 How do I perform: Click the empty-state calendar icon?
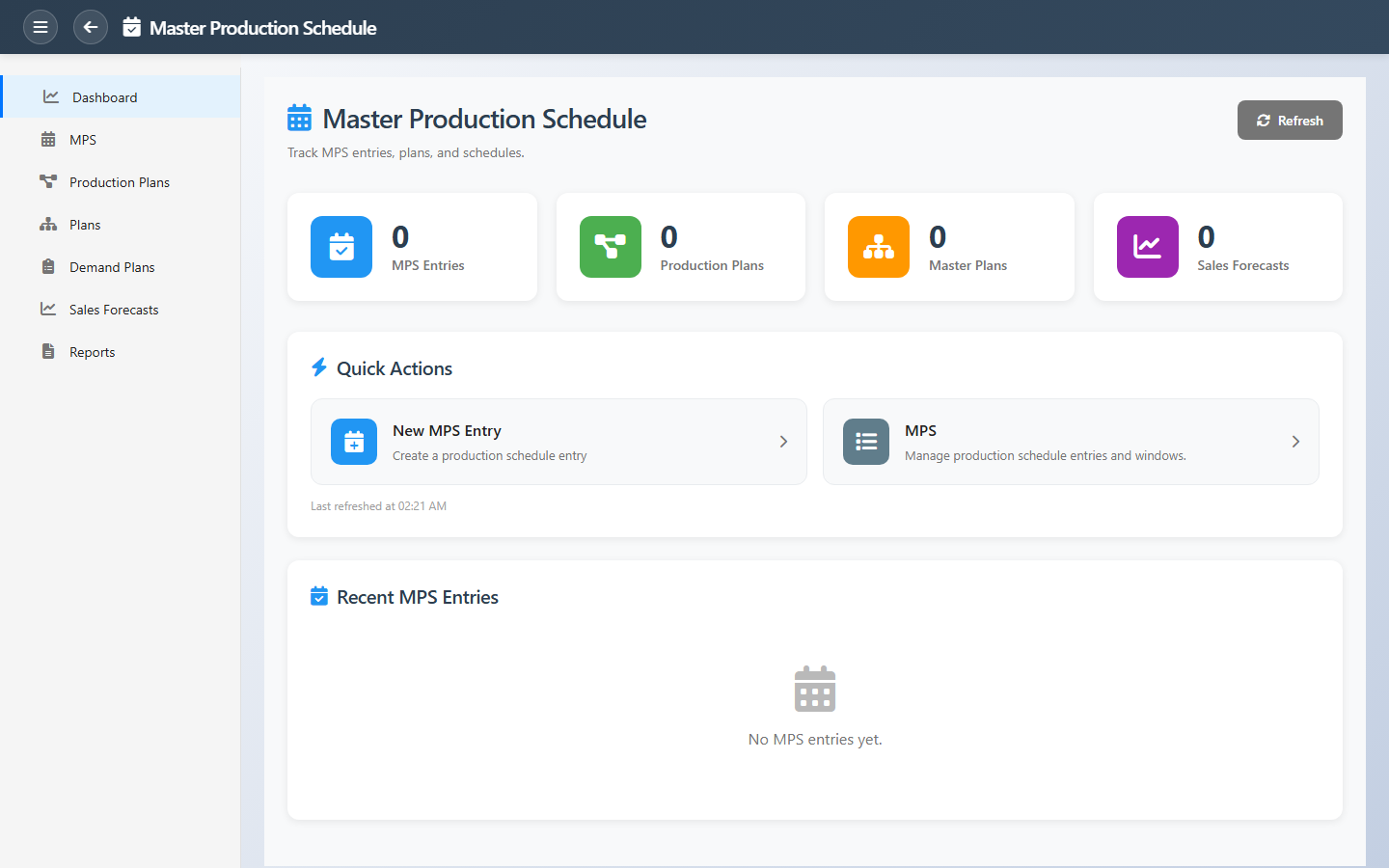pyautogui.click(x=815, y=689)
